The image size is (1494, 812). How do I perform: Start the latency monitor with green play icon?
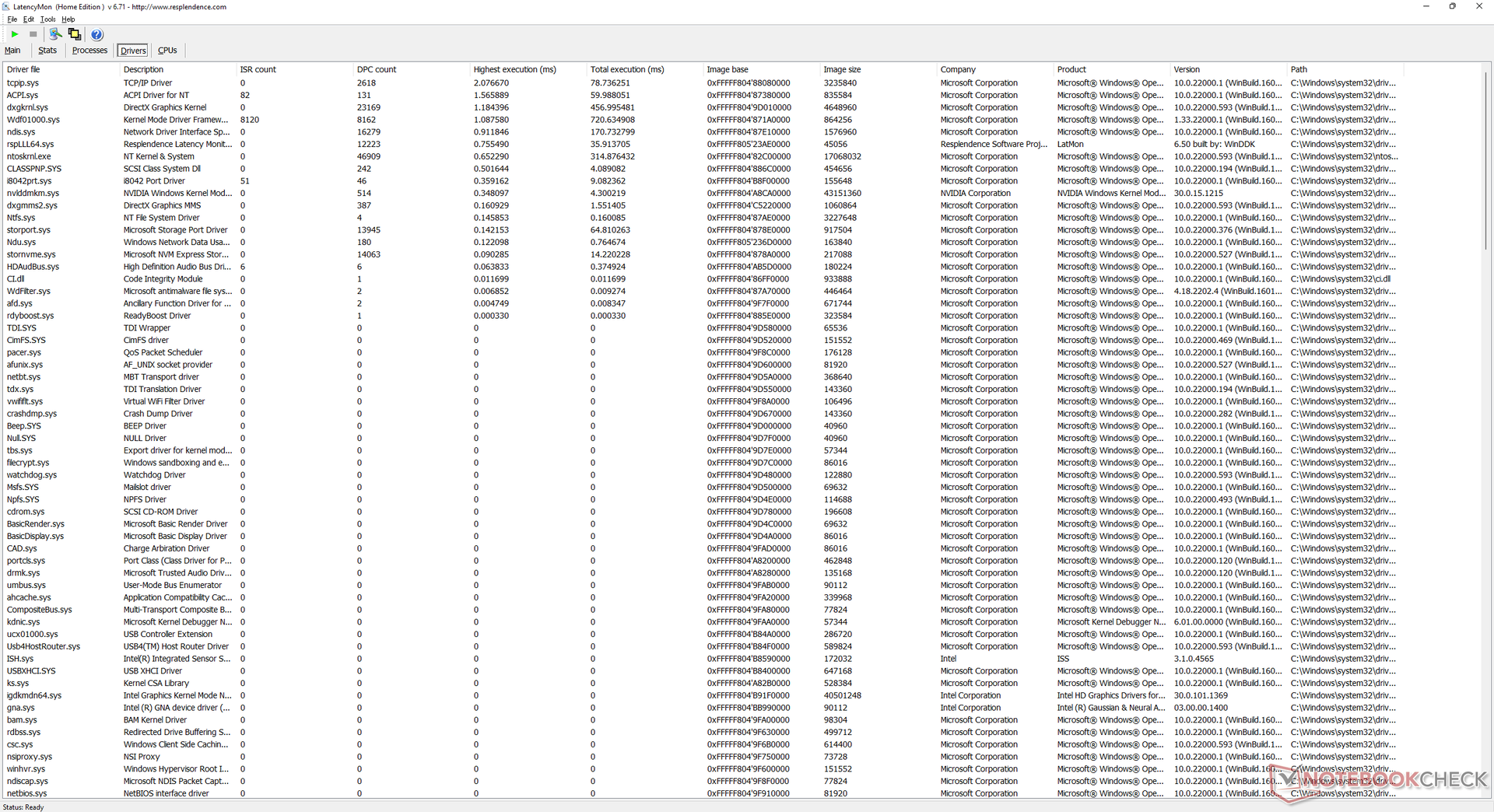coord(15,34)
